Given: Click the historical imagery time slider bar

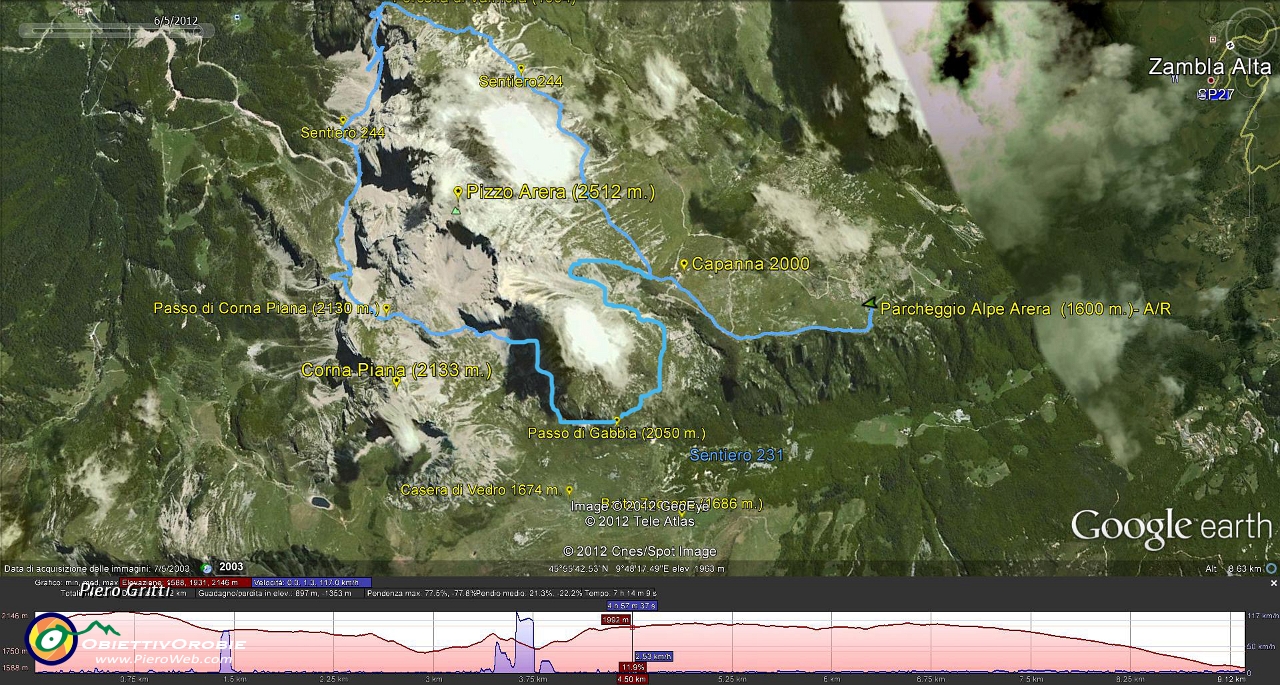Looking at the screenshot, I should pyautogui.click(x=116, y=31).
